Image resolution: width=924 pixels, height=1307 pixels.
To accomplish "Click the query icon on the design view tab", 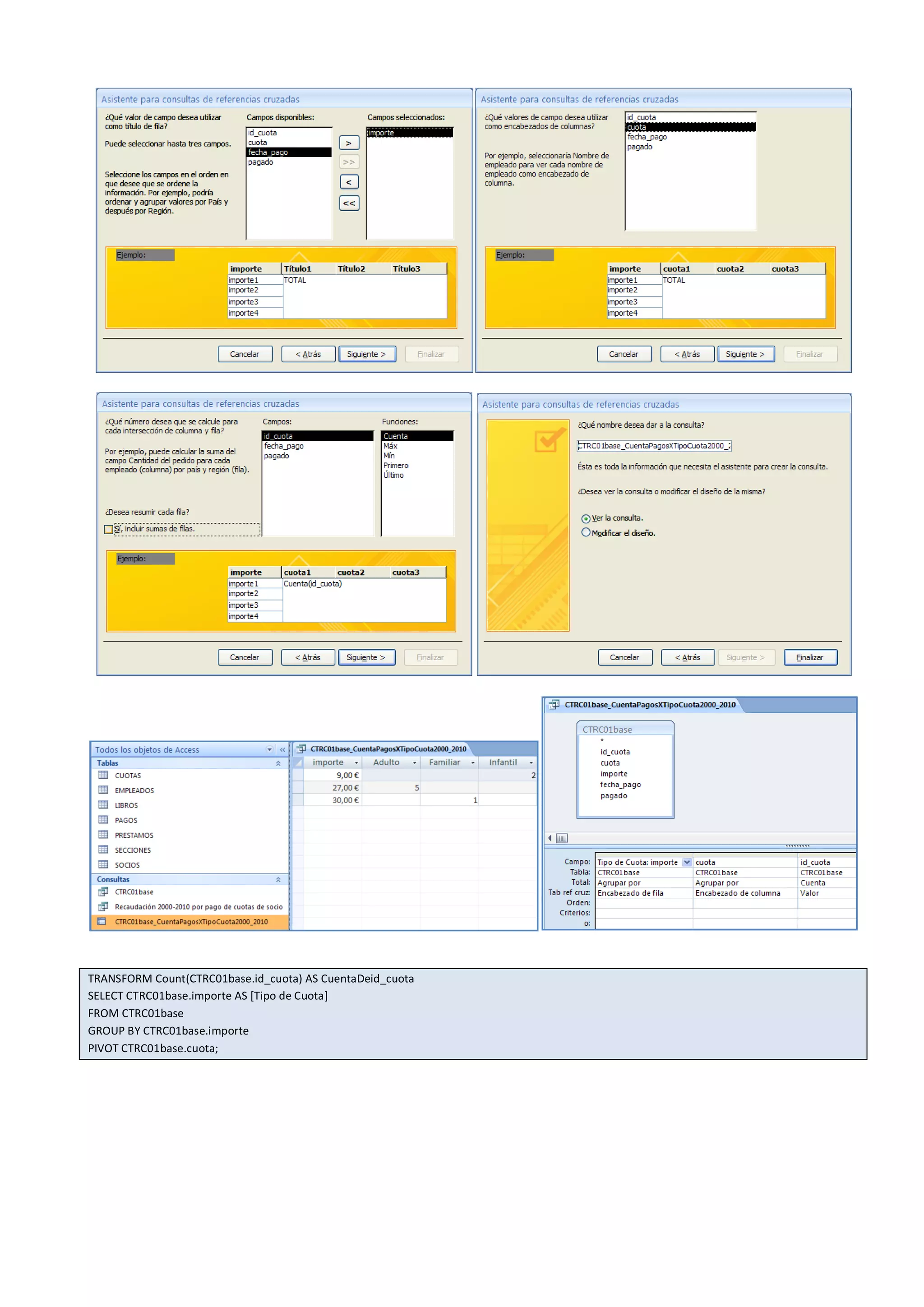I will [554, 705].
